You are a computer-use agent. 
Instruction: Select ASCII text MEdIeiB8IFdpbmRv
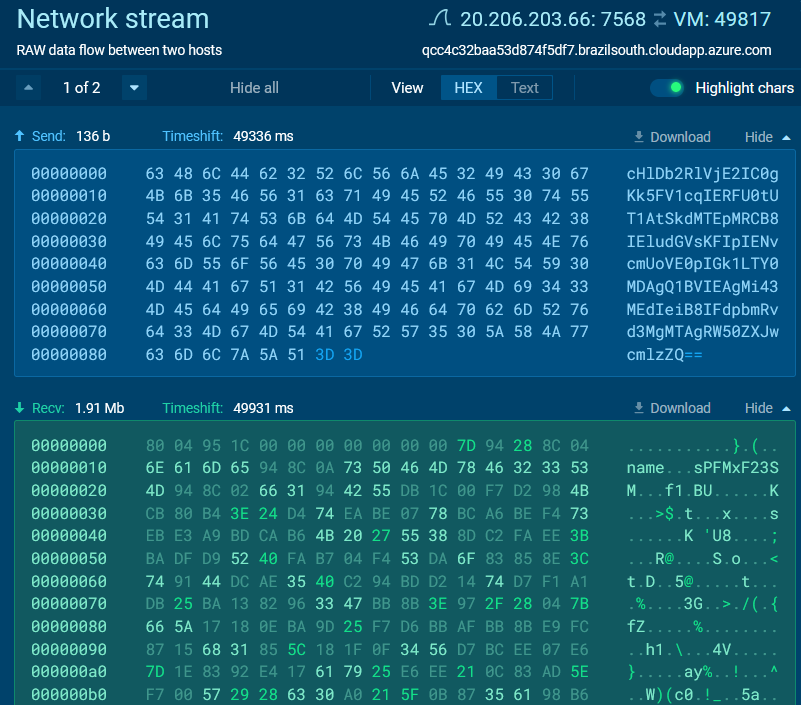click(x=702, y=310)
